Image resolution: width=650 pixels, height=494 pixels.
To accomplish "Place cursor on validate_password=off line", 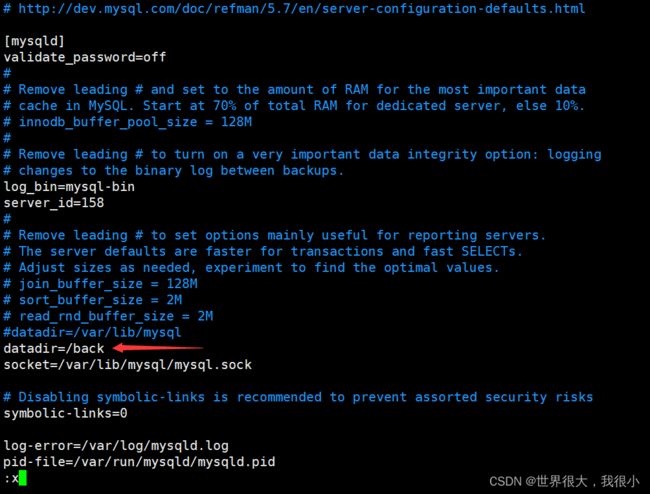I will [x=85, y=57].
